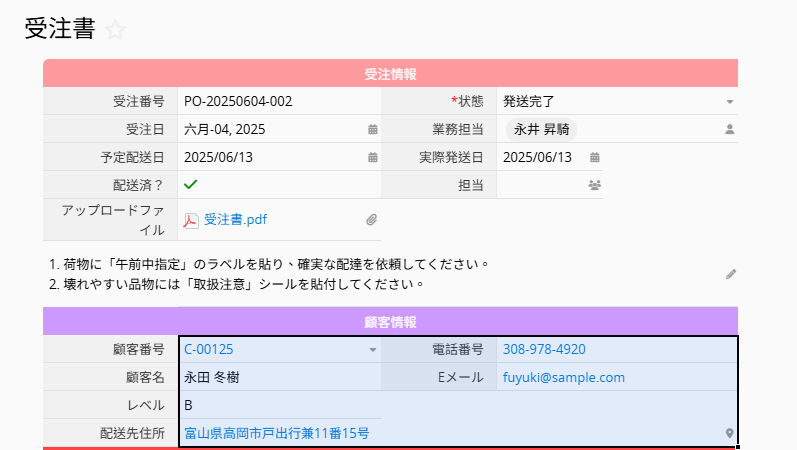The width and height of the screenshot is (797, 450).
Task: Click PDF file icon beside 受注書.pdf
Action: click(191, 220)
